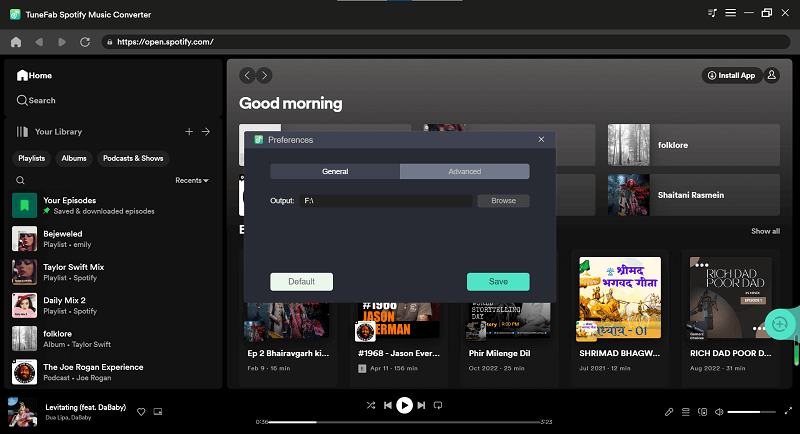Open Phir Milenge Dil episode
The height and width of the screenshot is (434, 800).
[509, 345]
